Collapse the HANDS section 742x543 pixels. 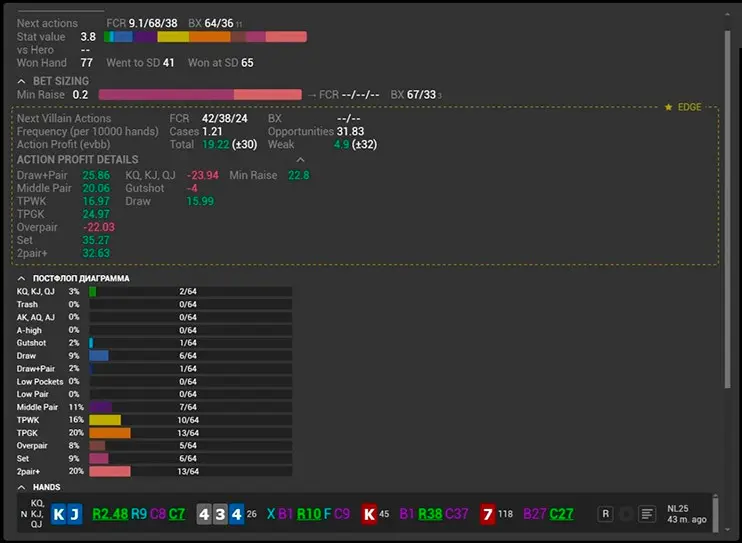coord(23,487)
